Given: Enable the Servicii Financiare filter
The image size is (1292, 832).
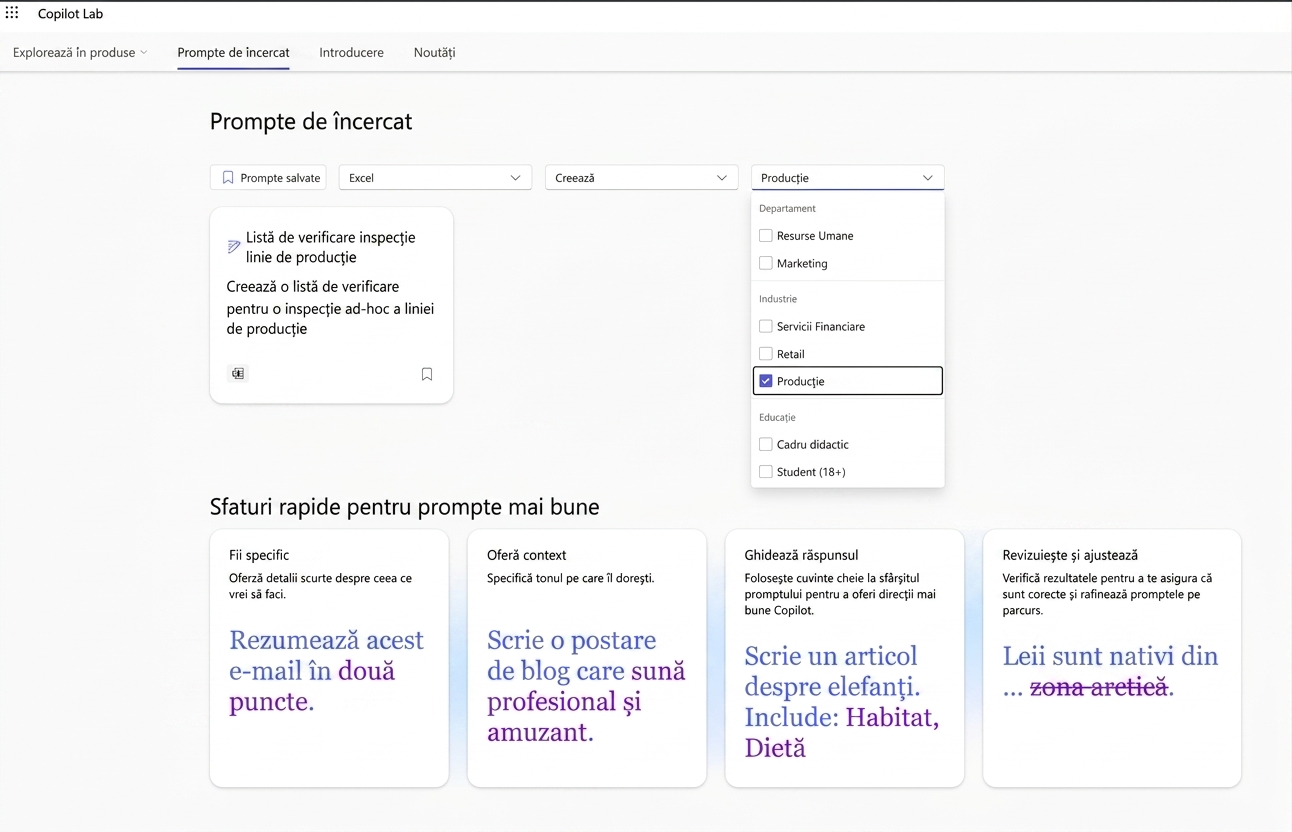Looking at the screenshot, I should coord(766,327).
